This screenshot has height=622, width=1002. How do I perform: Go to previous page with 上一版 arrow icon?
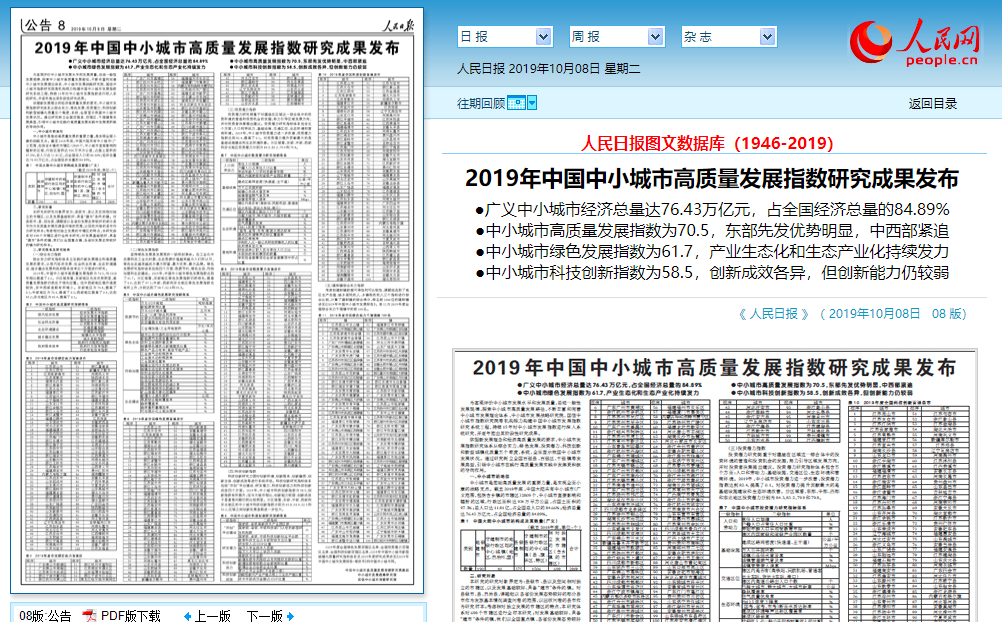pos(187,616)
